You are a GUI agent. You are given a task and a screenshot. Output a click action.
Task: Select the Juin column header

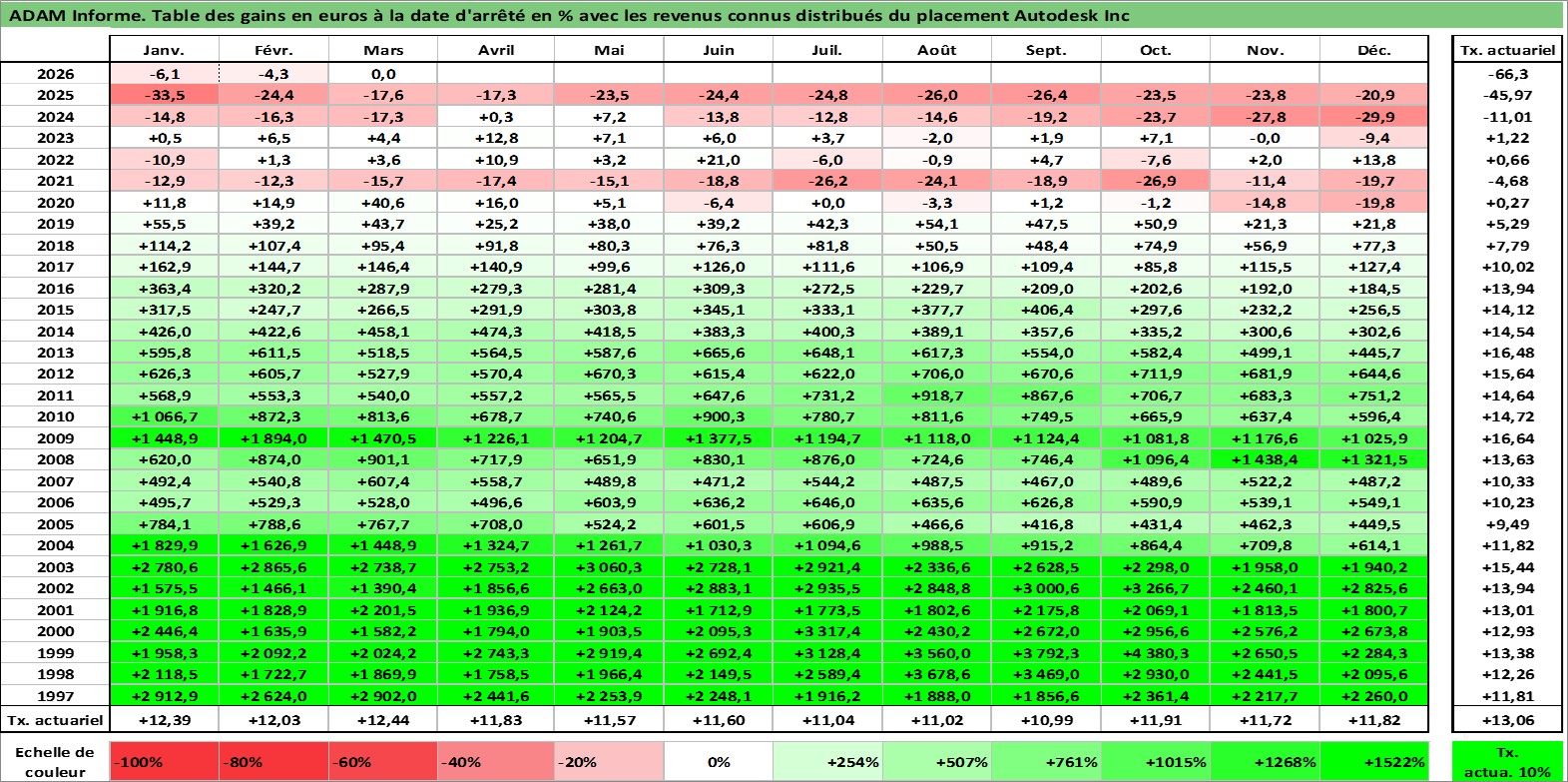(719, 50)
